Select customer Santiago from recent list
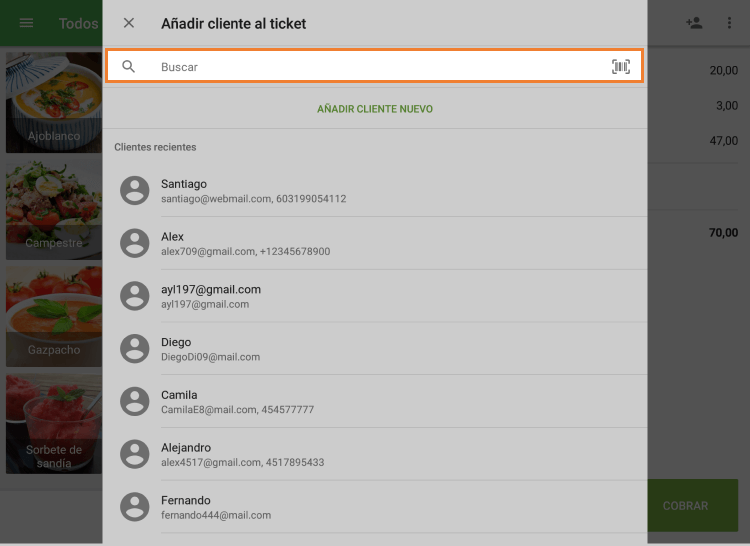 tap(380, 190)
